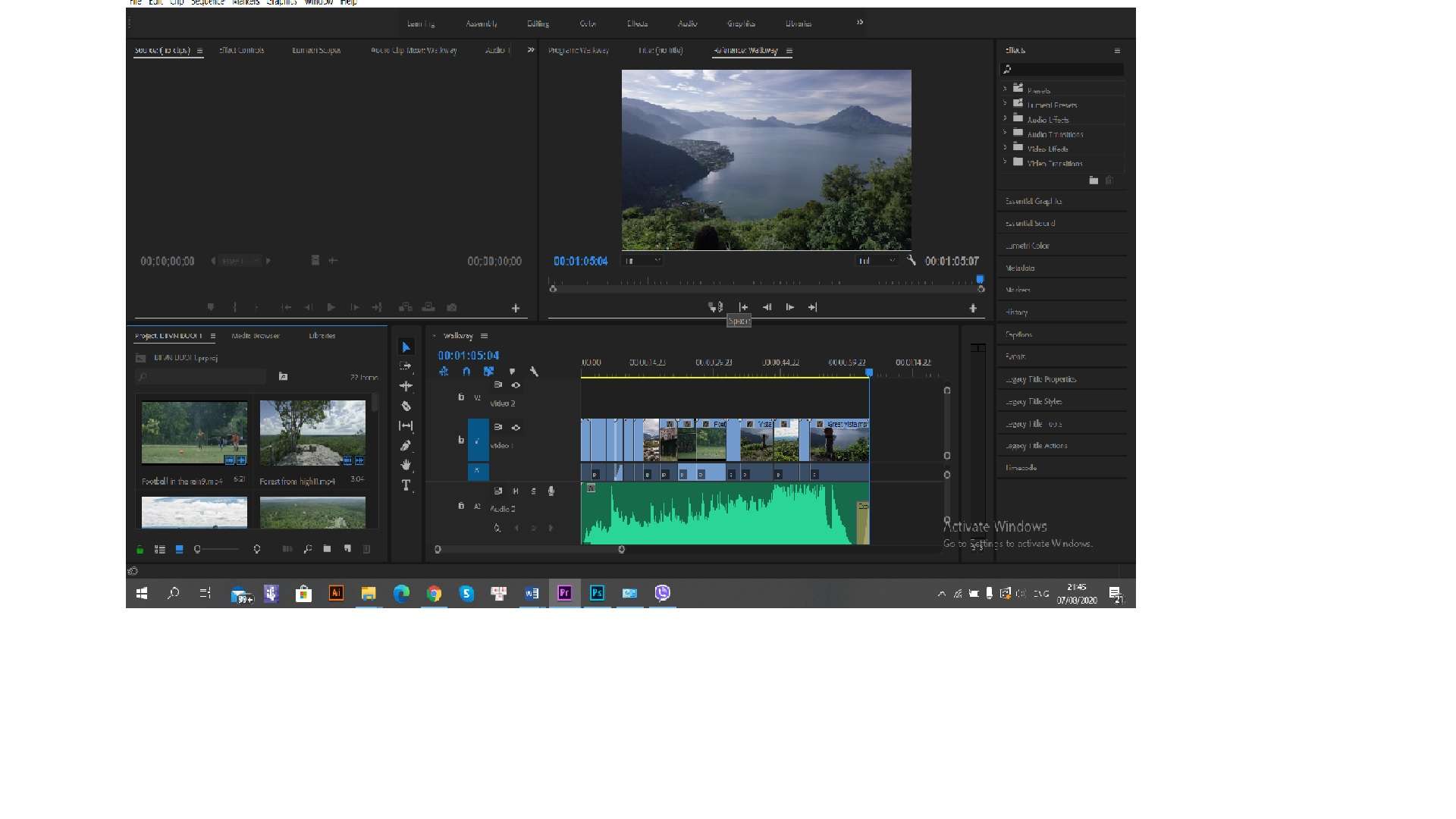
Task: Switch to the Color workspace
Action: tap(588, 24)
